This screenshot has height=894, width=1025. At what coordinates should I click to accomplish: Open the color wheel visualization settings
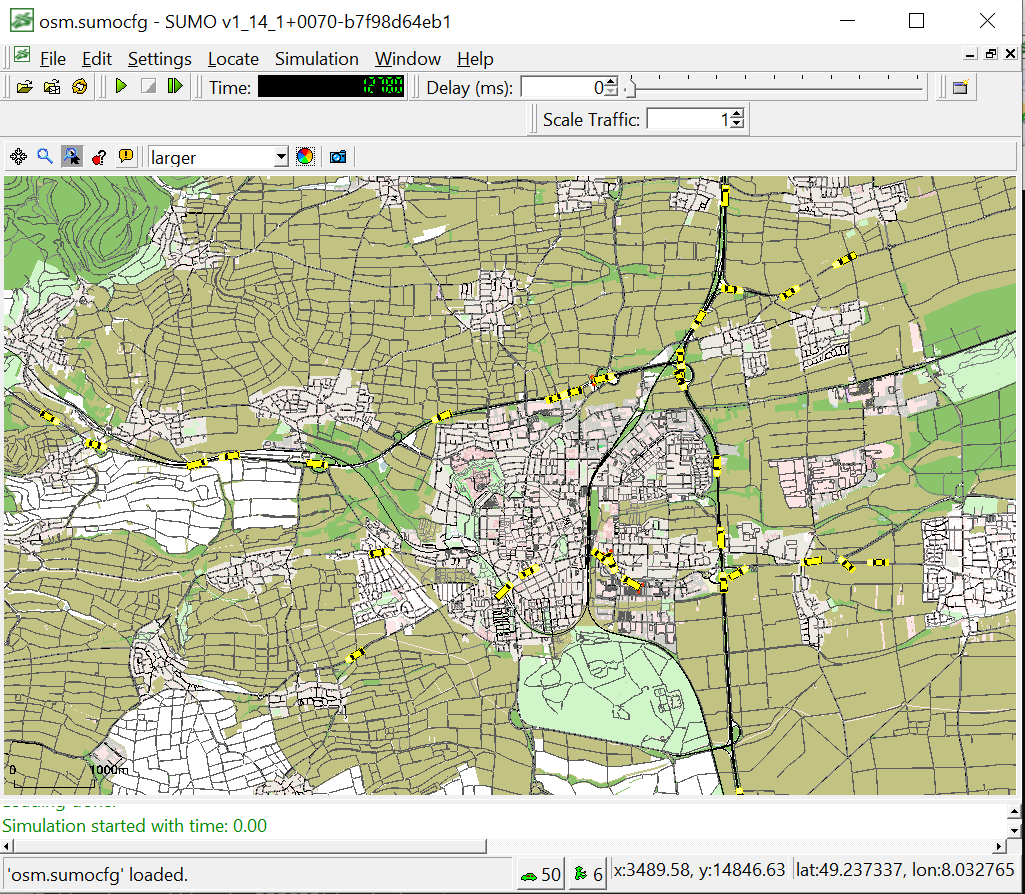pos(305,157)
